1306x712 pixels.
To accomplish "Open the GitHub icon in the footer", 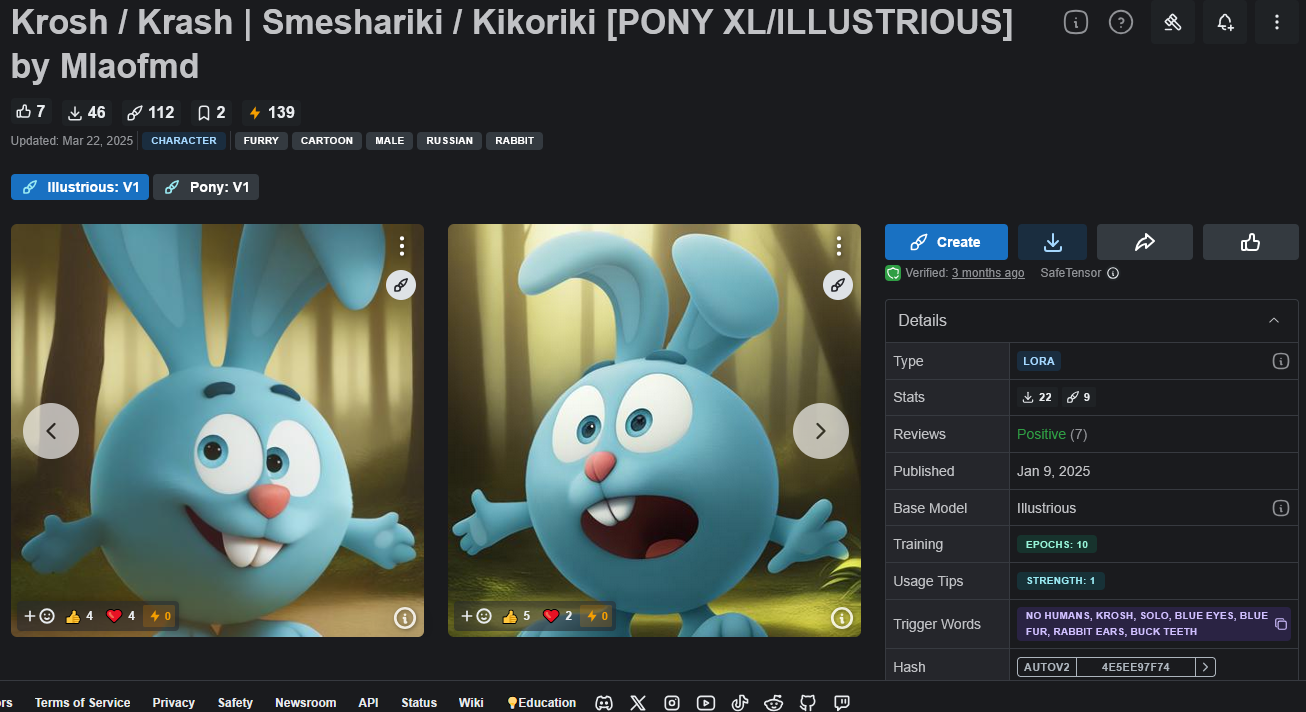I will point(808,703).
